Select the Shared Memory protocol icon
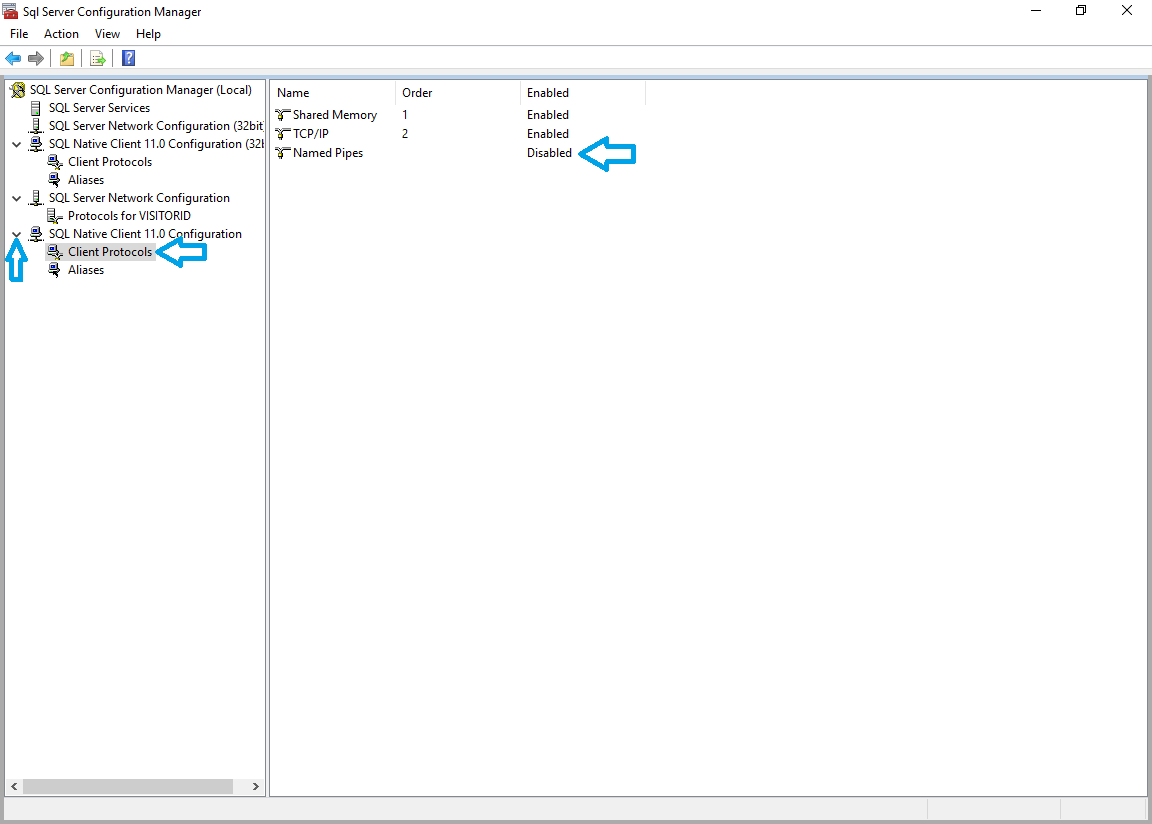1152x824 pixels. [x=283, y=115]
